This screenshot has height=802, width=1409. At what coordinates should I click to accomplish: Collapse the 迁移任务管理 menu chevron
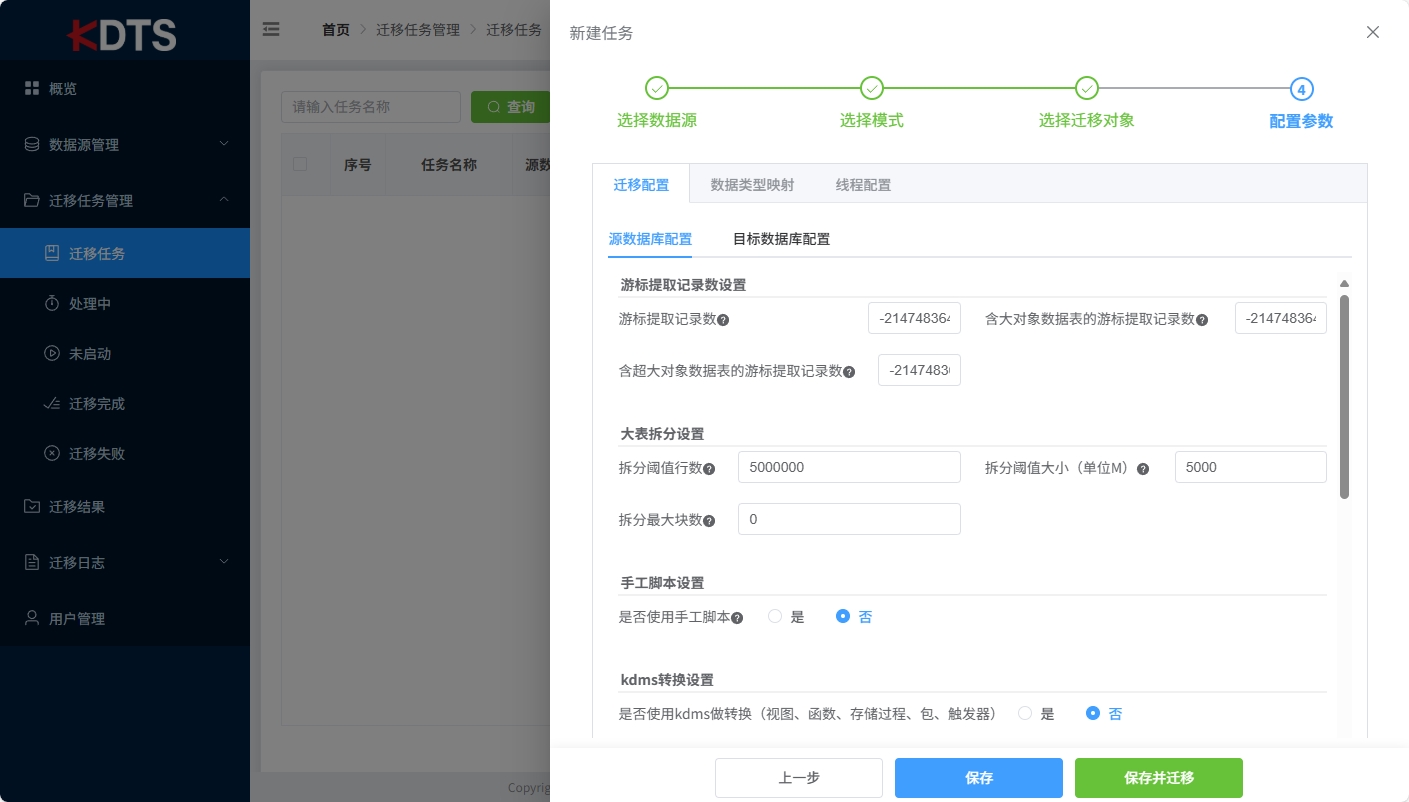(x=224, y=199)
